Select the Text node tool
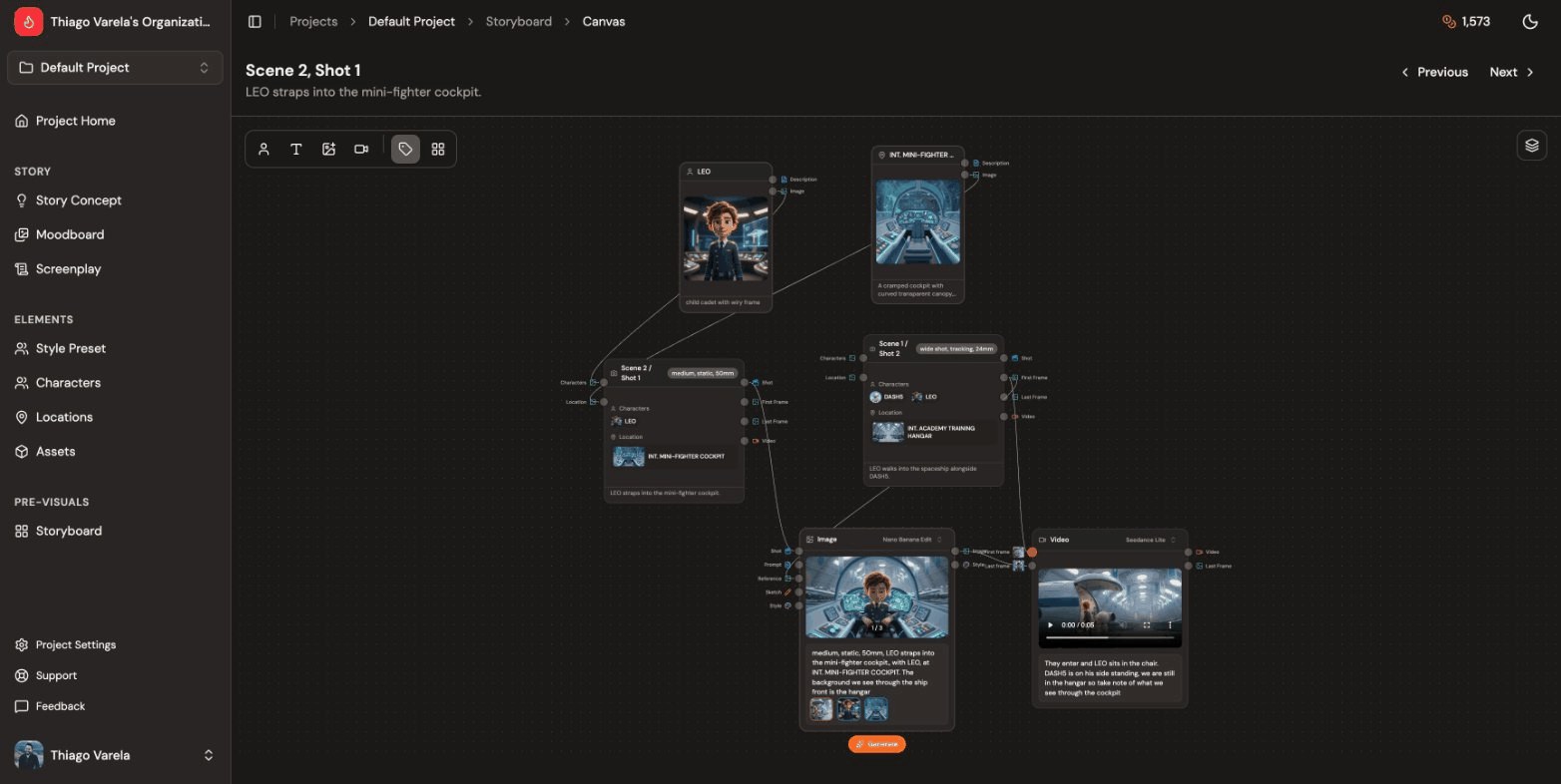 296,149
